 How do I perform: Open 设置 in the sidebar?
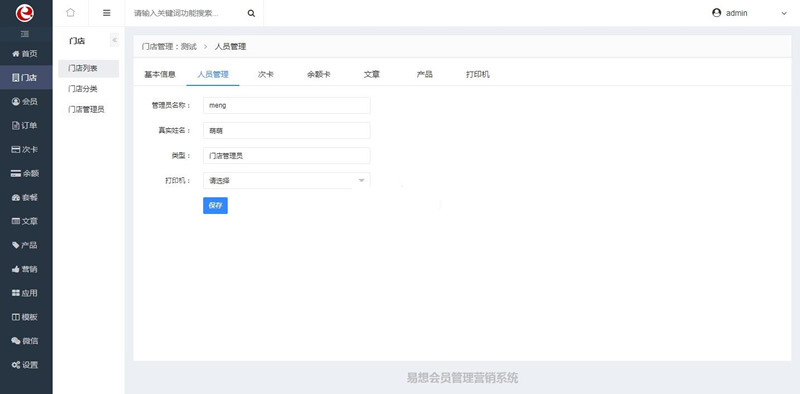point(26,364)
